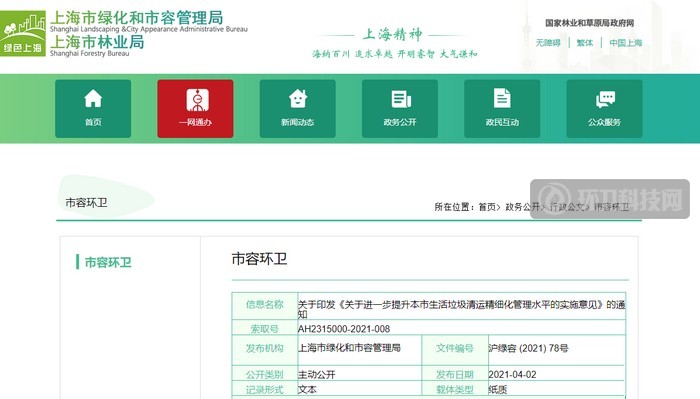Viewport: 700px width, 399px height.
Task: Click the 上海市绿化和市容管理局 header title
Action: pyautogui.click(x=137, y=18)
